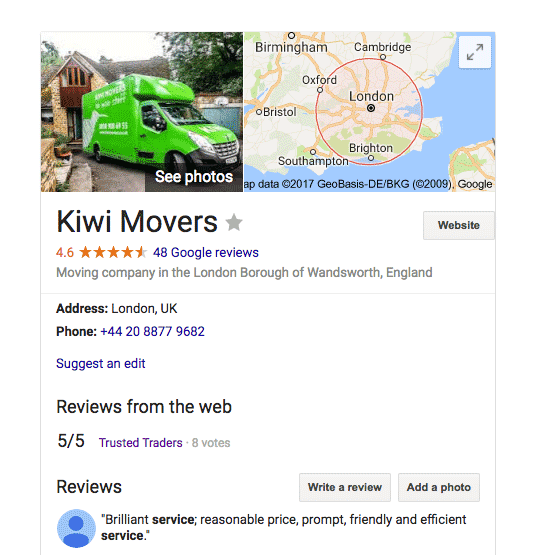Click the Write a review button

click(x=345, y=487)
